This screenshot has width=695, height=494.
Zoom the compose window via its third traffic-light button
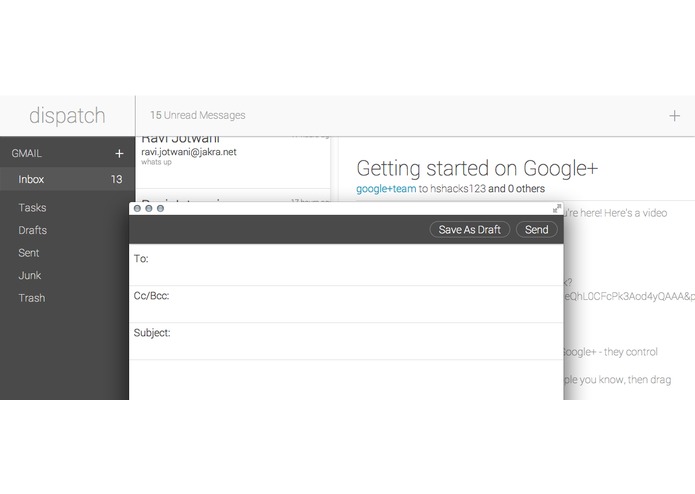coord(160,208)
